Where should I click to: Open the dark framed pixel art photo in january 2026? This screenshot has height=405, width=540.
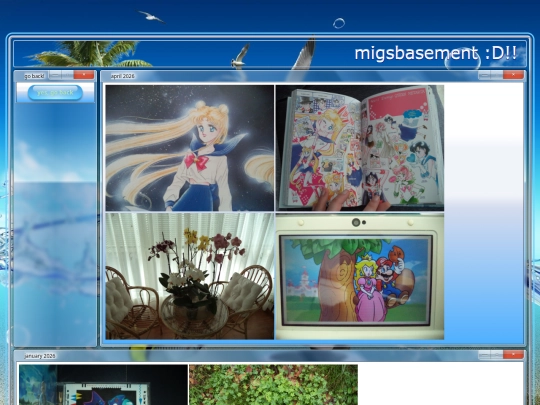(x=103, y=385)
